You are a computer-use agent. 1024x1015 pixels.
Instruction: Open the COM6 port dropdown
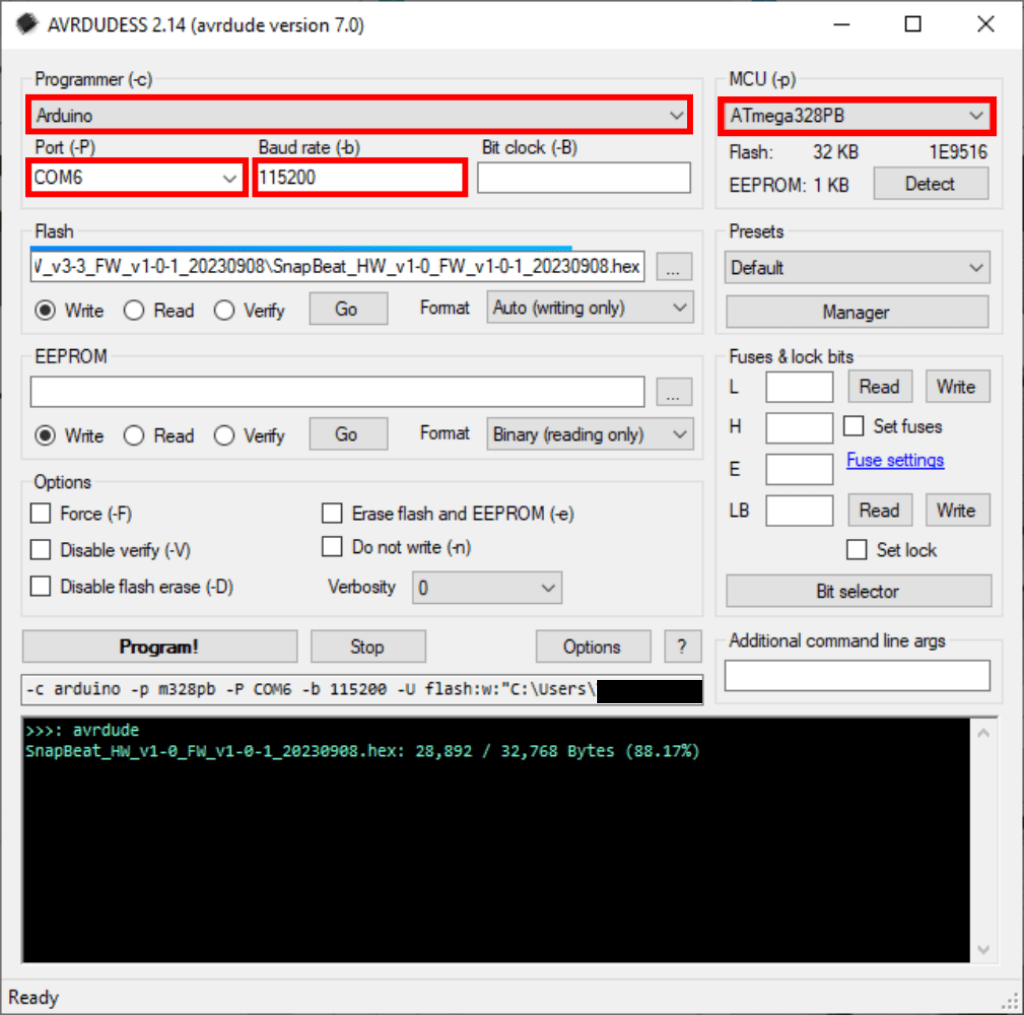pos(136,178)
